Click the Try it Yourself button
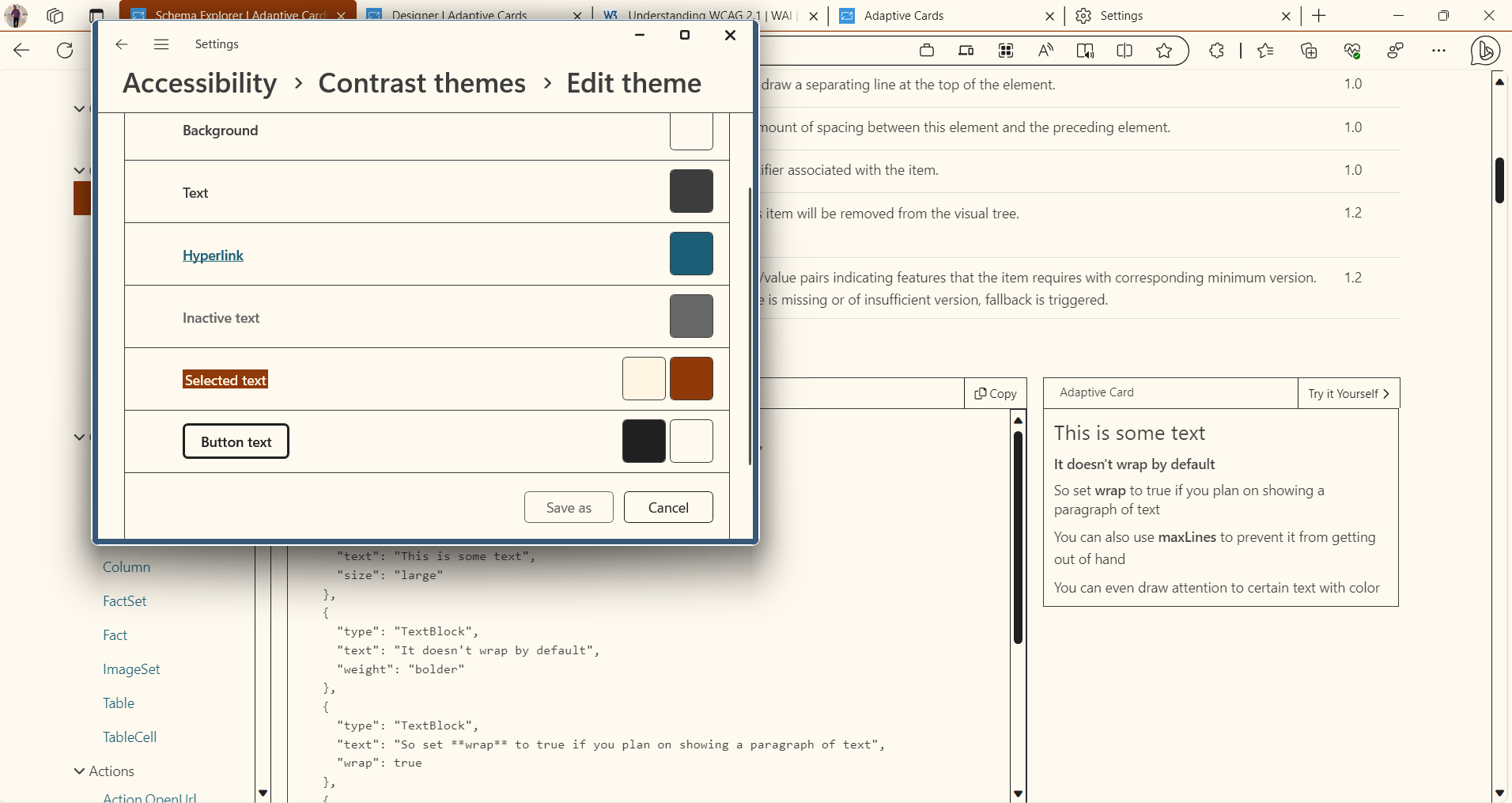Viewport: 1512px width, 803px height. [x=1348, y=393]
